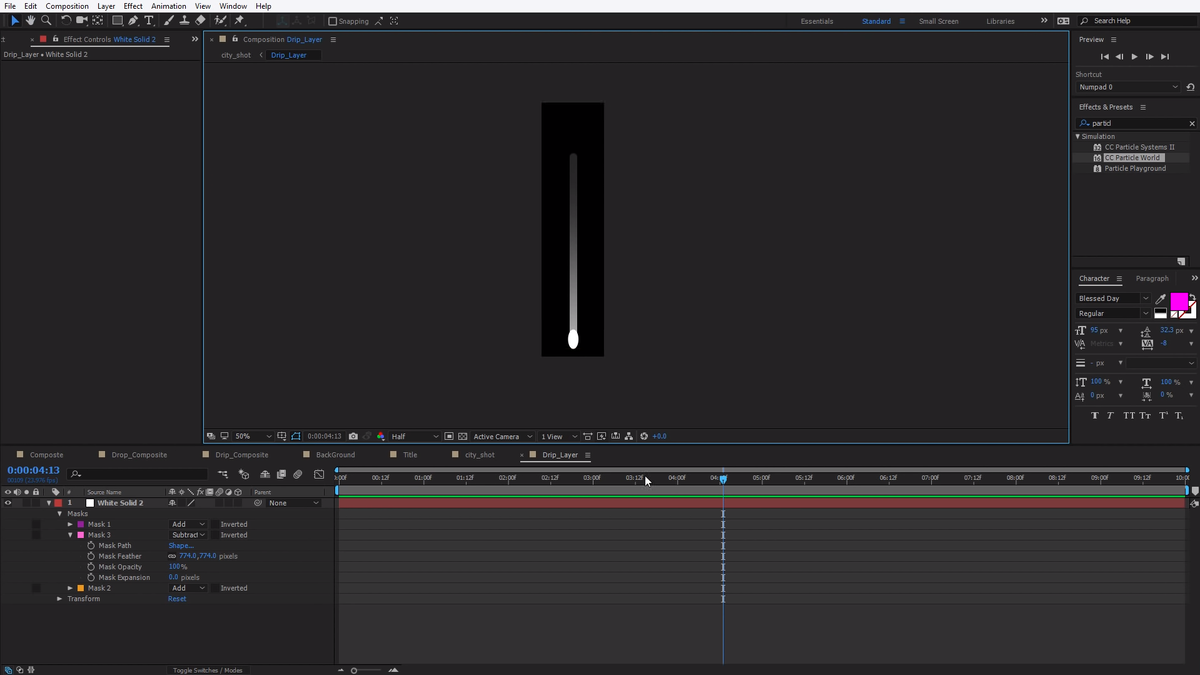The height and width of the screenshot is (675, 1200).
Task: Select the Selection arrow tool
Action: click(14, 20)
